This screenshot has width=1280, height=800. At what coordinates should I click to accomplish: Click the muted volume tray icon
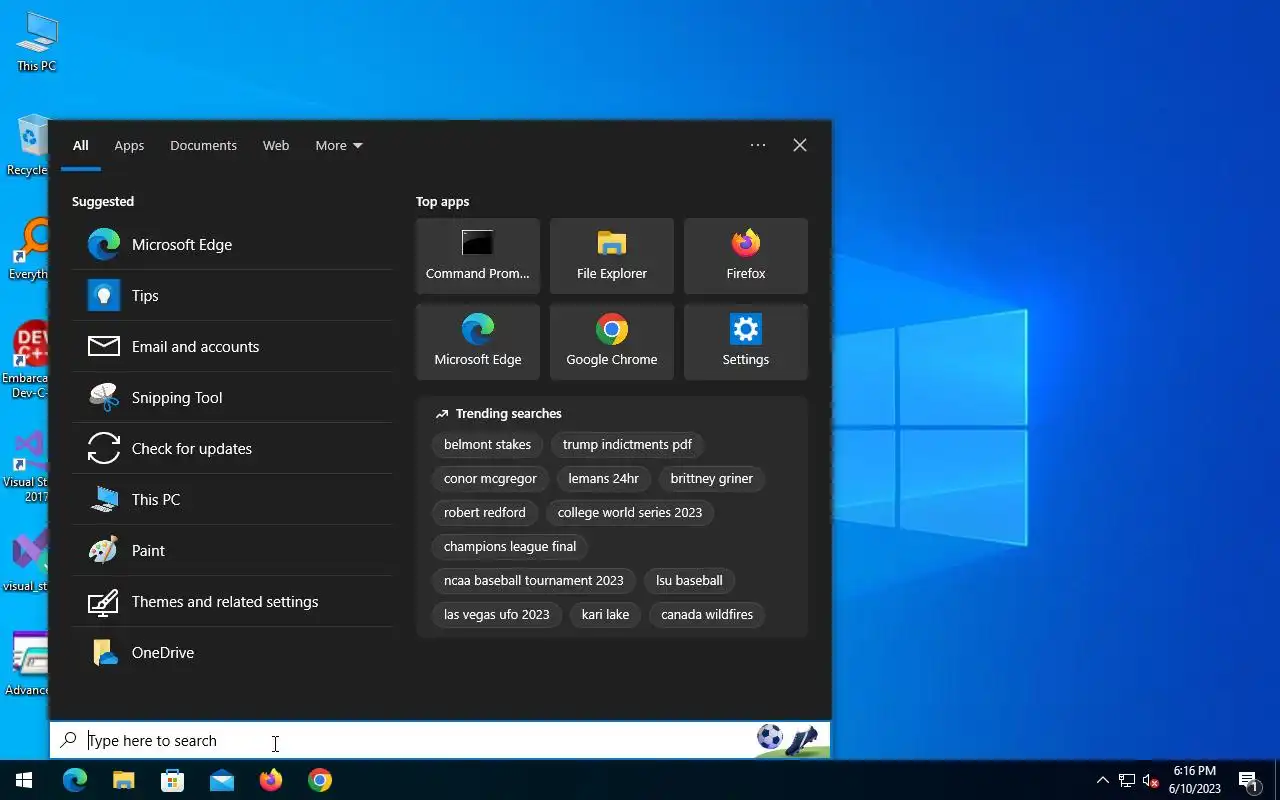[x=1151, y=781]
